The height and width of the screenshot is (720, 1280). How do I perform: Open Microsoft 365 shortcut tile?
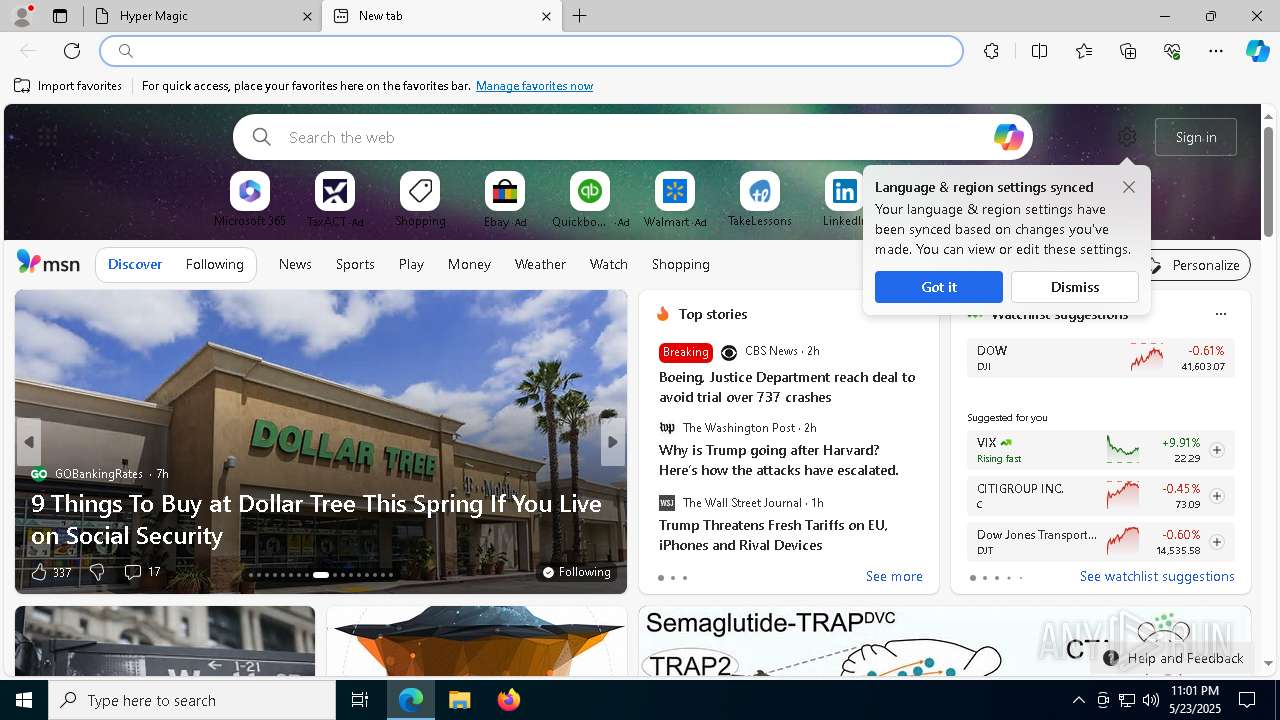[x=250, y=200]
